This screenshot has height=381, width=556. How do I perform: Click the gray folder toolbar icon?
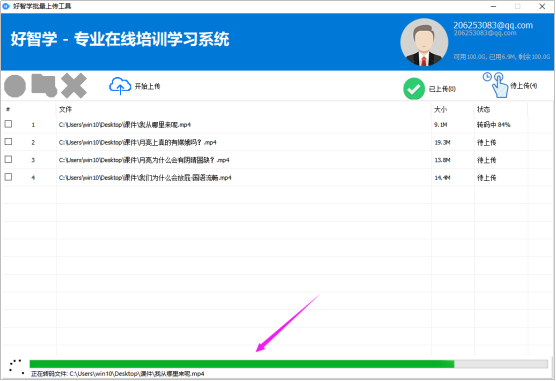pos(44,85)
